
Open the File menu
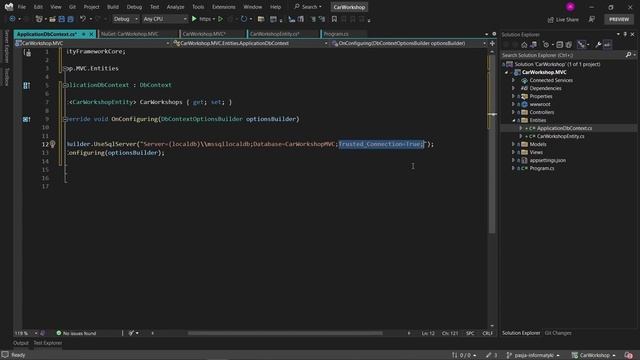tap(22, 7)
